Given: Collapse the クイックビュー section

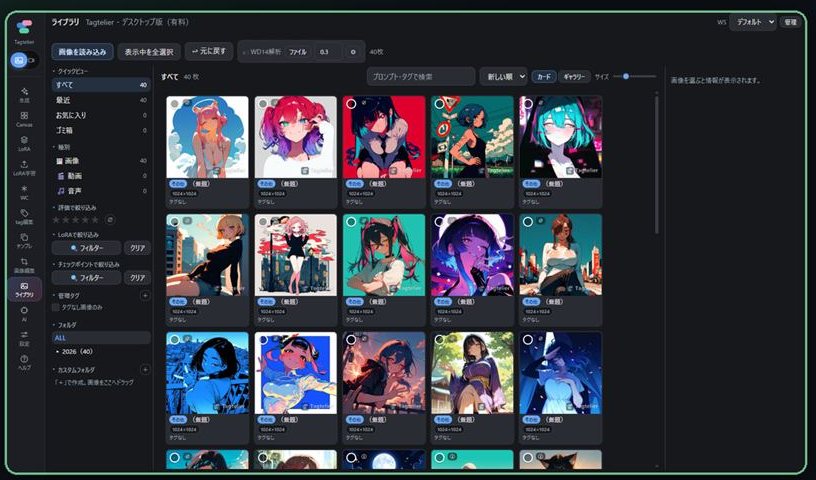Looking at the screenshot, I should [71, 71].
